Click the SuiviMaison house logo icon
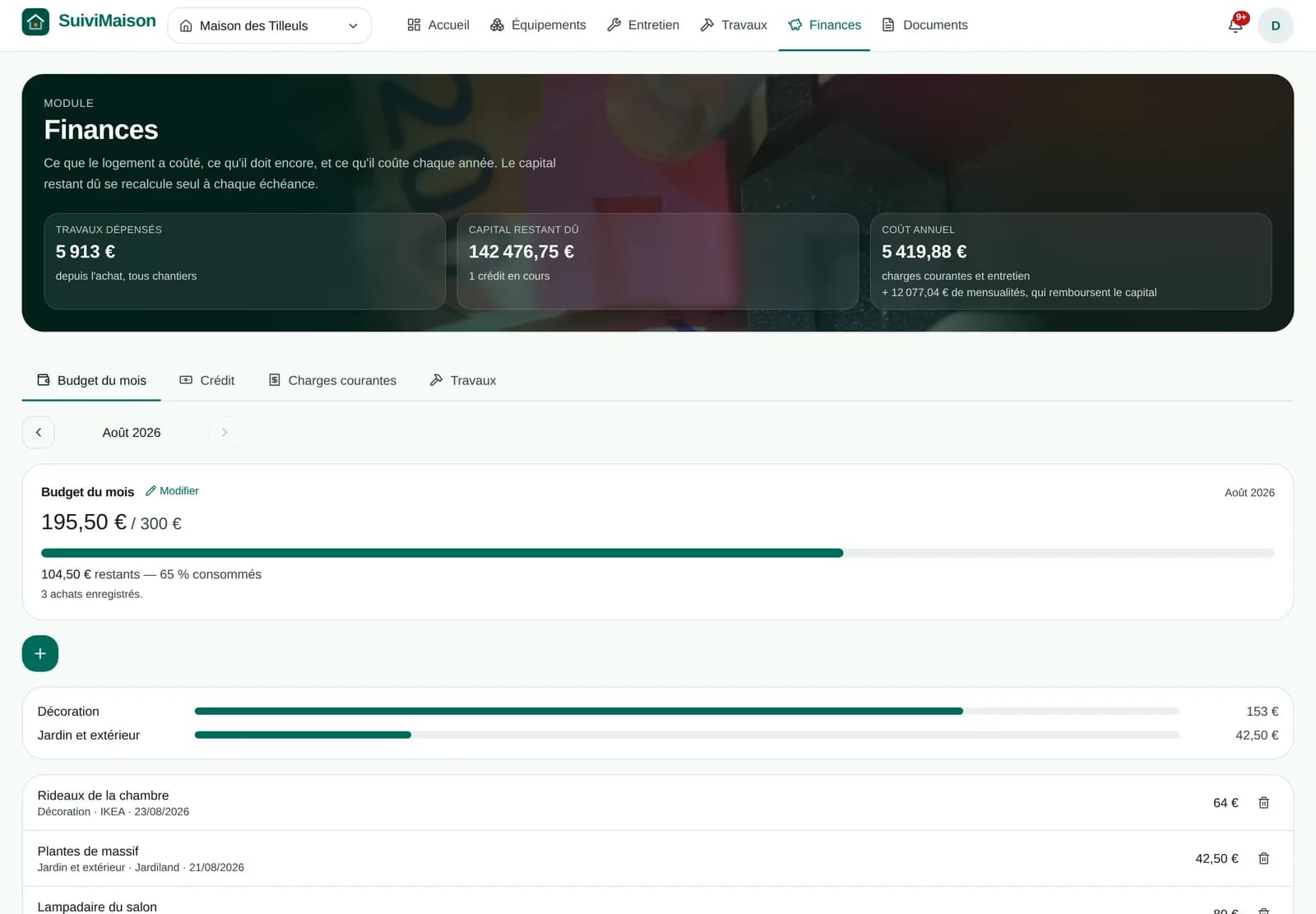This screenshot has height=914, width=1316. pos(35,21)
